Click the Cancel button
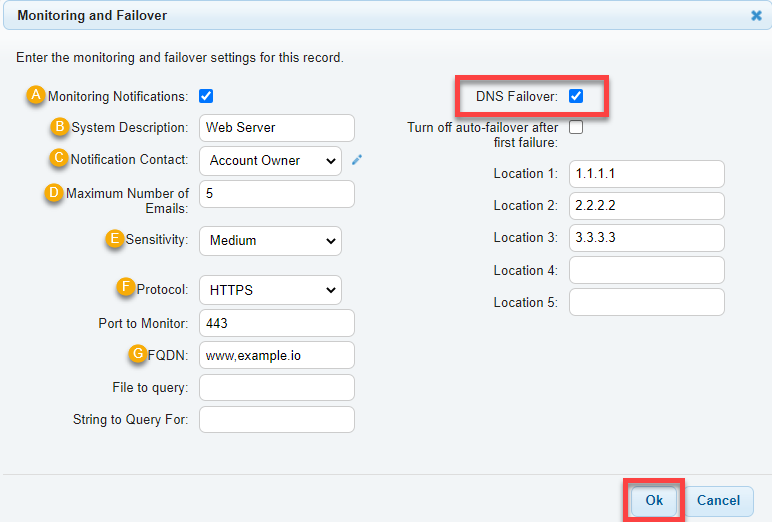This screenshot has width=772, height=522. click(718, 501)
